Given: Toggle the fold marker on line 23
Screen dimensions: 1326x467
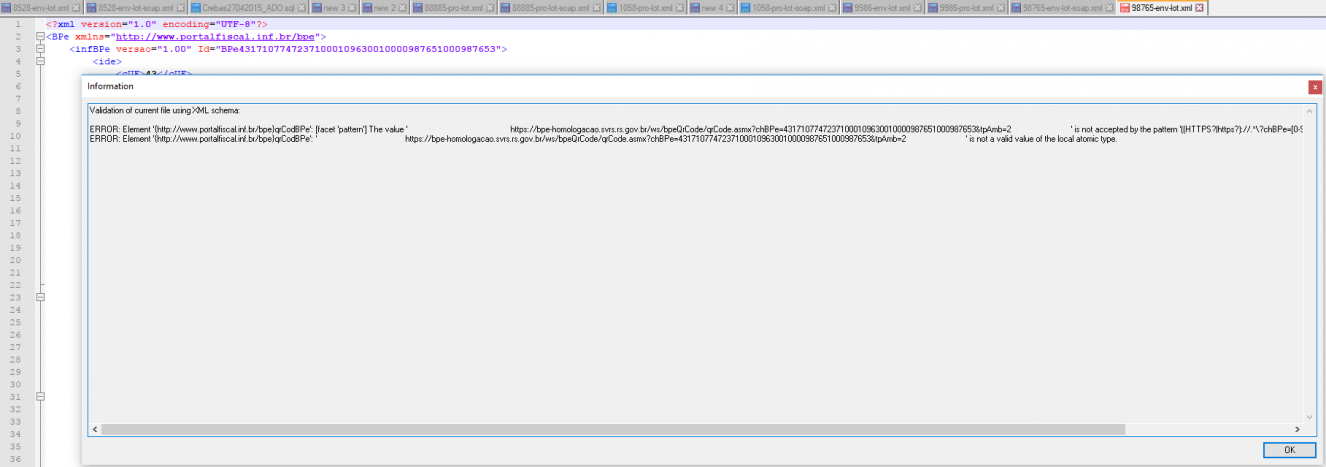Looking at the screenshot, I should point(40,297).
